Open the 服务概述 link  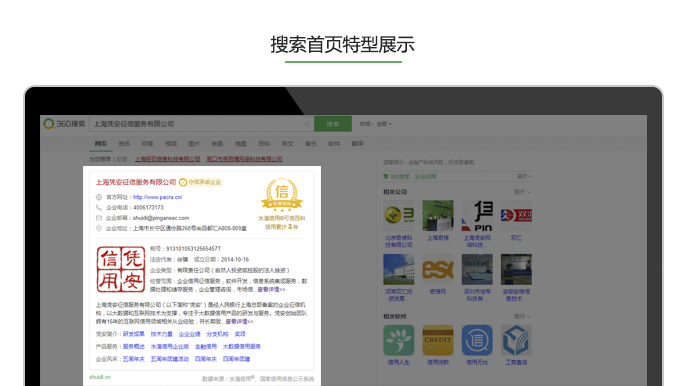tap(133, 346)
